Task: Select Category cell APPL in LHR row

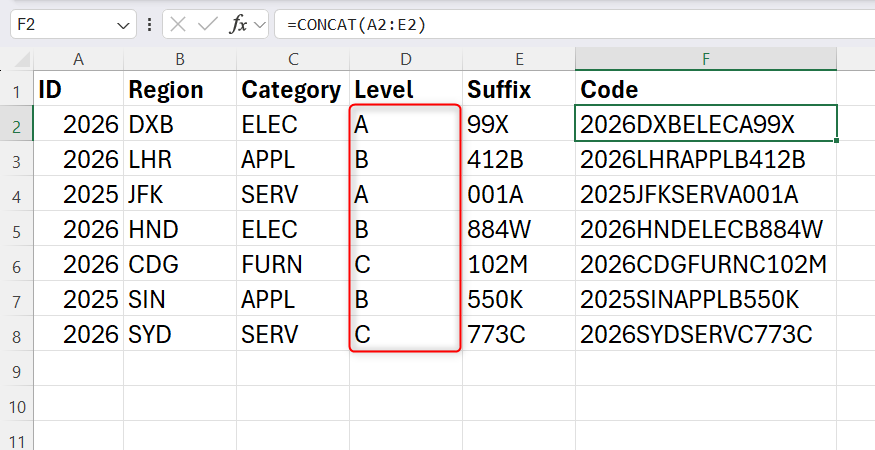Action: pos(293,159)
